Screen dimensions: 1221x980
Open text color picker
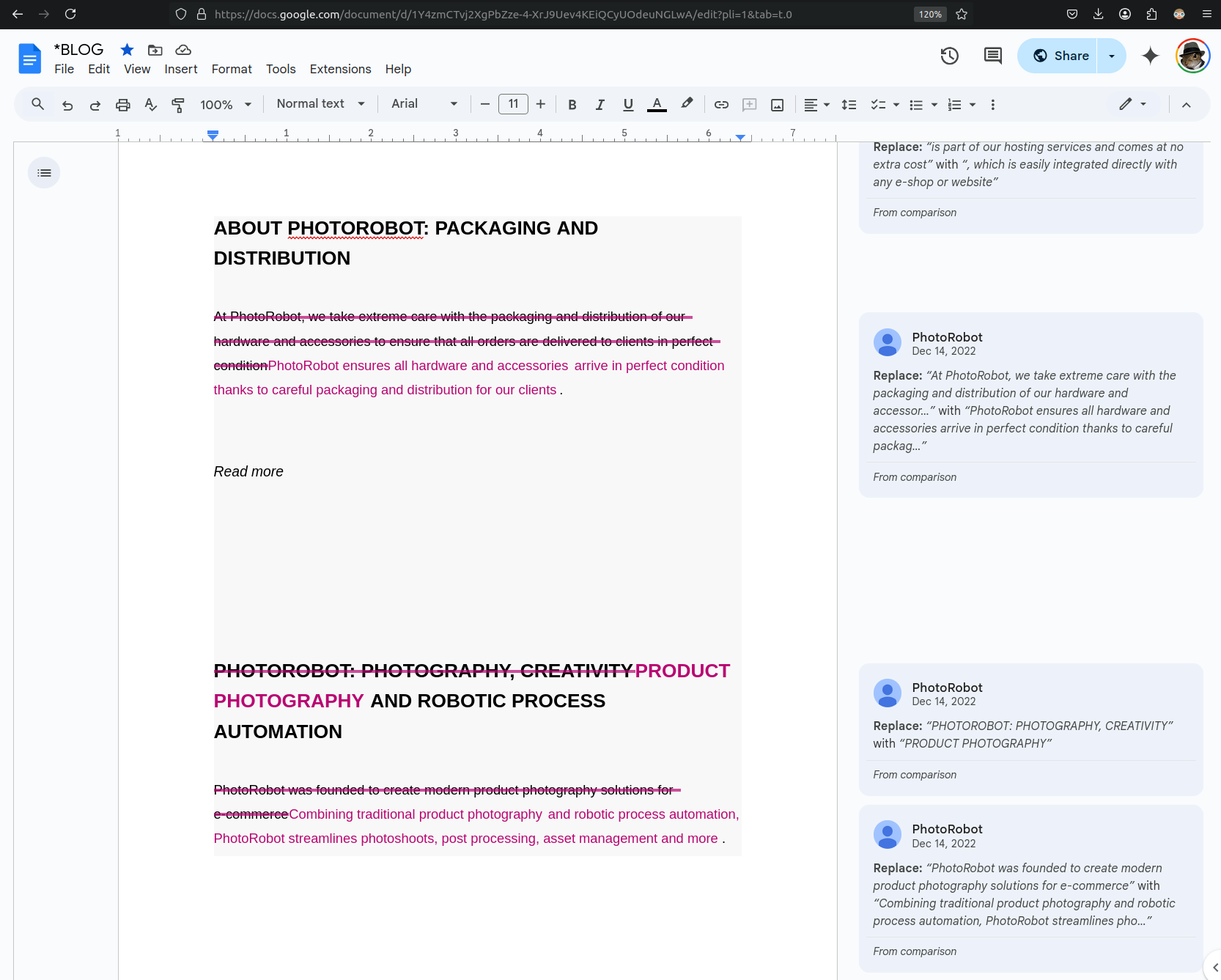pyautogui.click(x=657, y=105)
